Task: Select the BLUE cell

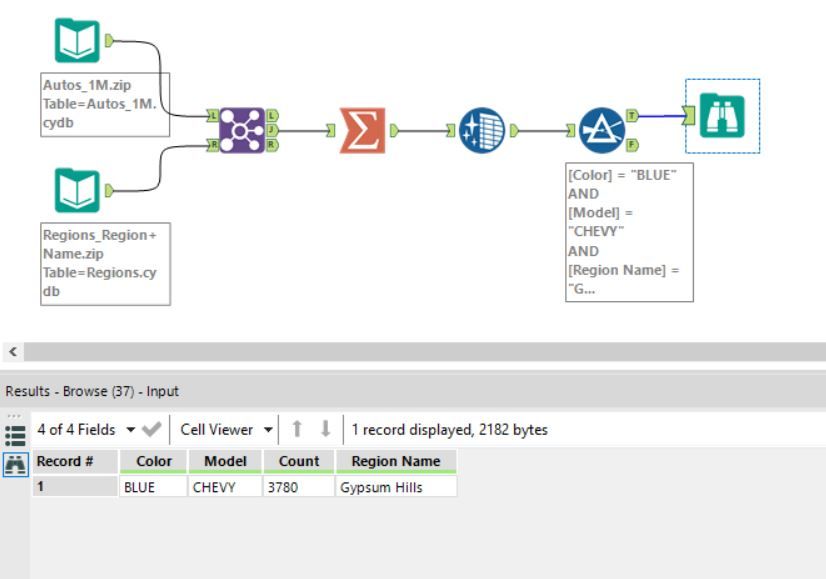Action: click(153, 487)
